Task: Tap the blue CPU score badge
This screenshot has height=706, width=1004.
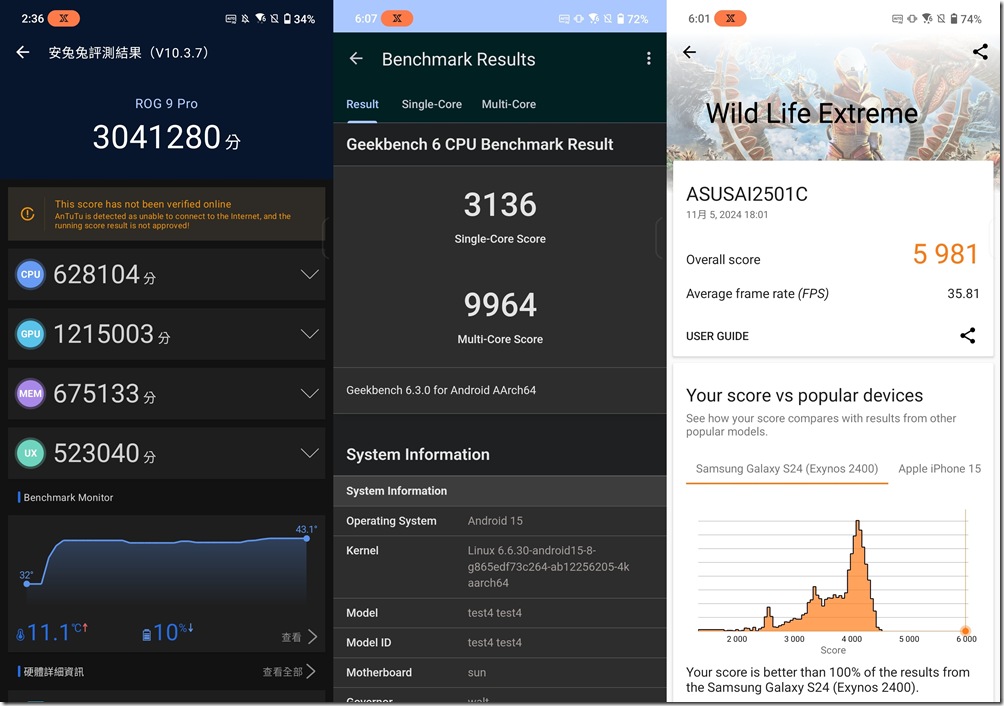Action: (x=31, y=274)
